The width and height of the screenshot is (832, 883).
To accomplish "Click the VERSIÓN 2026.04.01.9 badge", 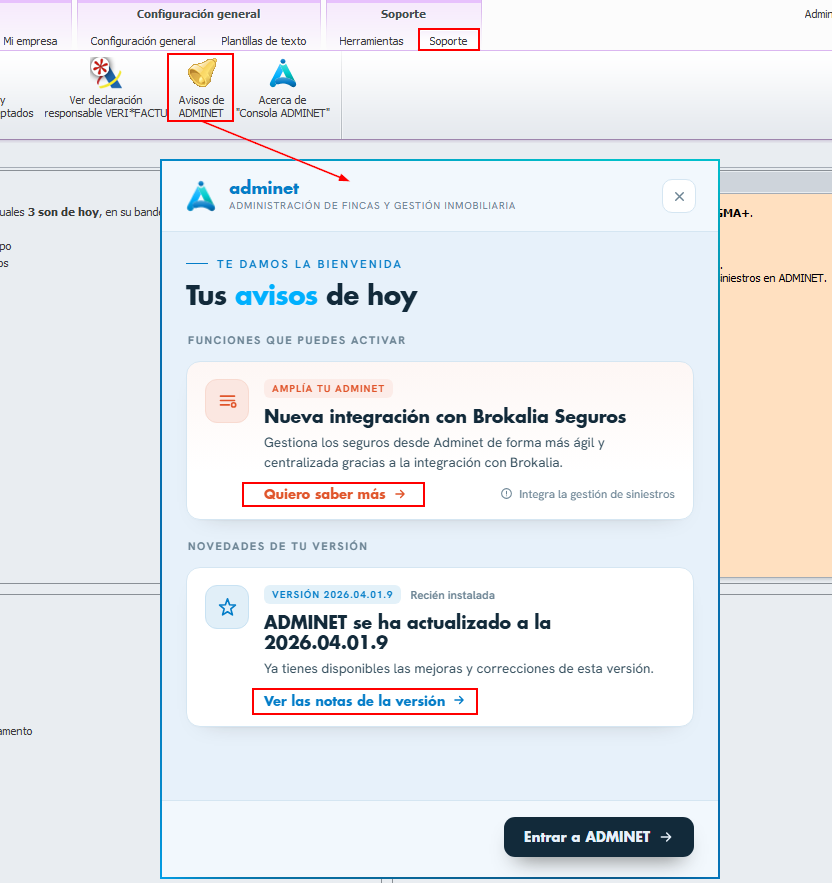I will pos(332,595).
